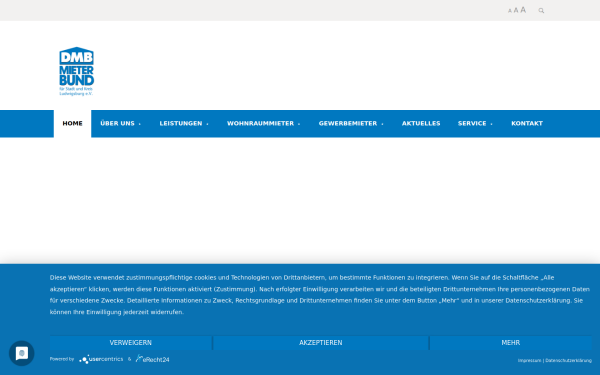This screenshot has width=600, height=375.
Task: Click the DMB Mieterbund logo
Action: (x=77, y=71)
